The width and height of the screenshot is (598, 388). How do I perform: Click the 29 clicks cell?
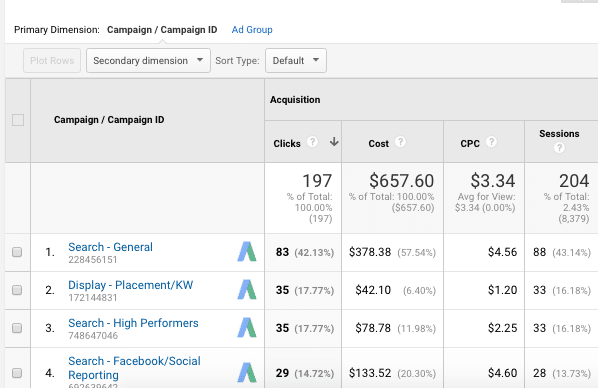tap(282, 373)
